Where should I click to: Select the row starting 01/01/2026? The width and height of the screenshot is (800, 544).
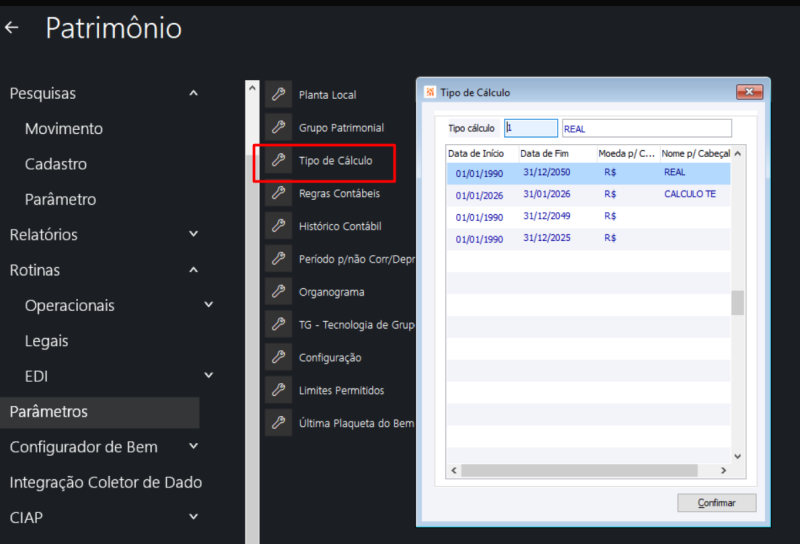(x=588, y=195)
